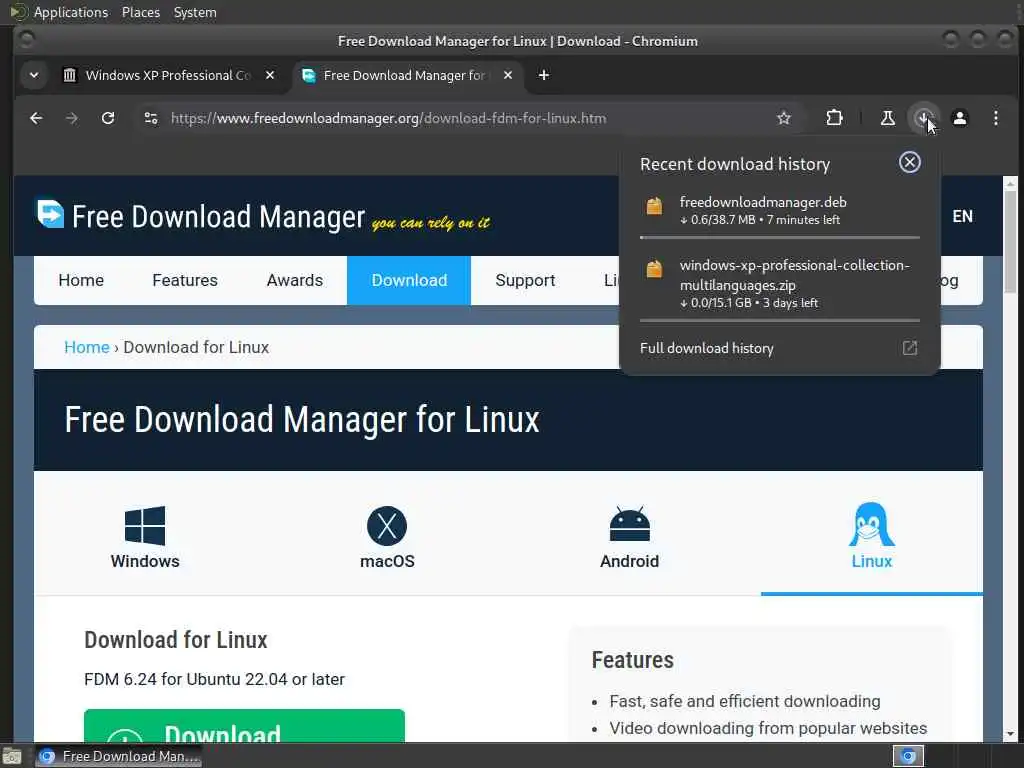This screenshot has width=1024, height=768.
Task: Bookmark this page with the star icon
Action: [x=784, y=118]
